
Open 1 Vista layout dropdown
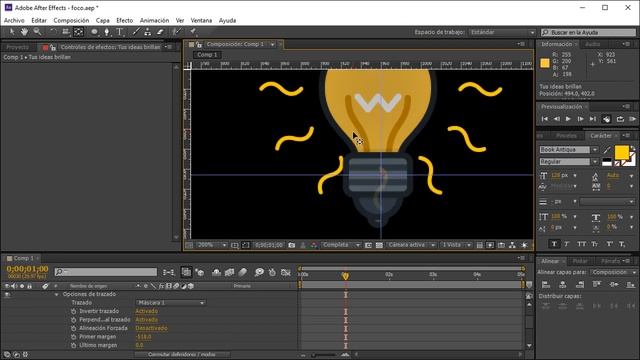coord(457,245)
